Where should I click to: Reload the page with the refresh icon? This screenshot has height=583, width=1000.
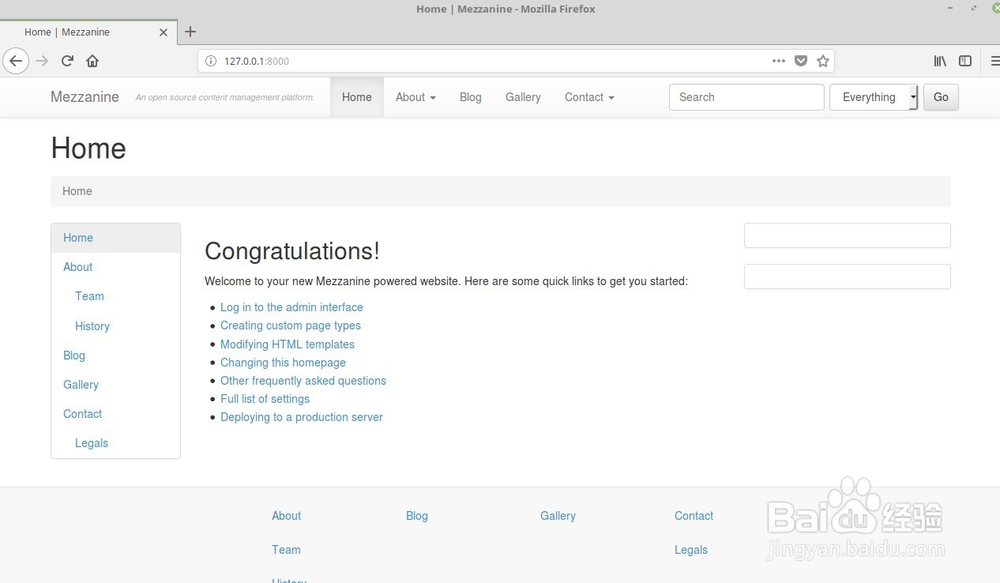tap(67, 61)
